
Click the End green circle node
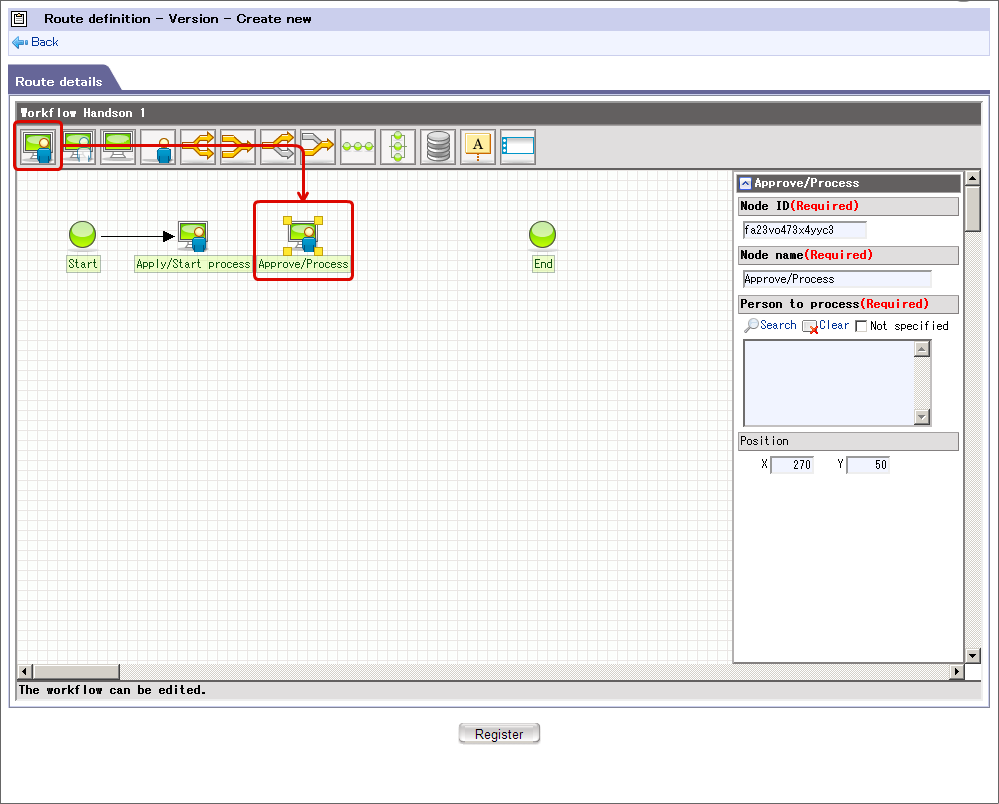pyautogui.click(x=542, y=234)
